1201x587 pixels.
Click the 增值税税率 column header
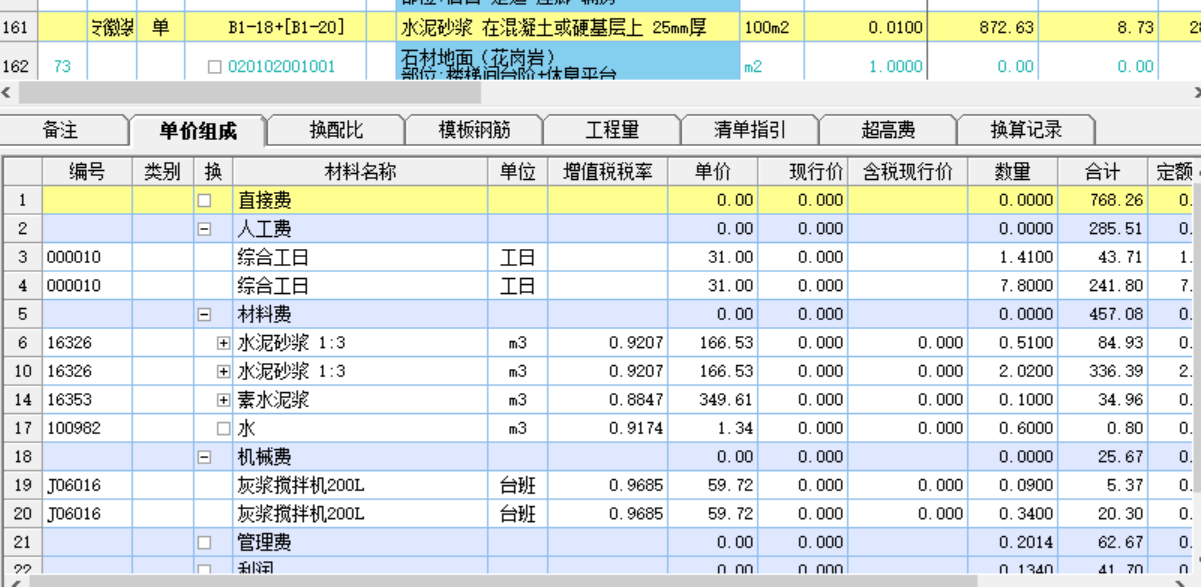coord(608,172)
